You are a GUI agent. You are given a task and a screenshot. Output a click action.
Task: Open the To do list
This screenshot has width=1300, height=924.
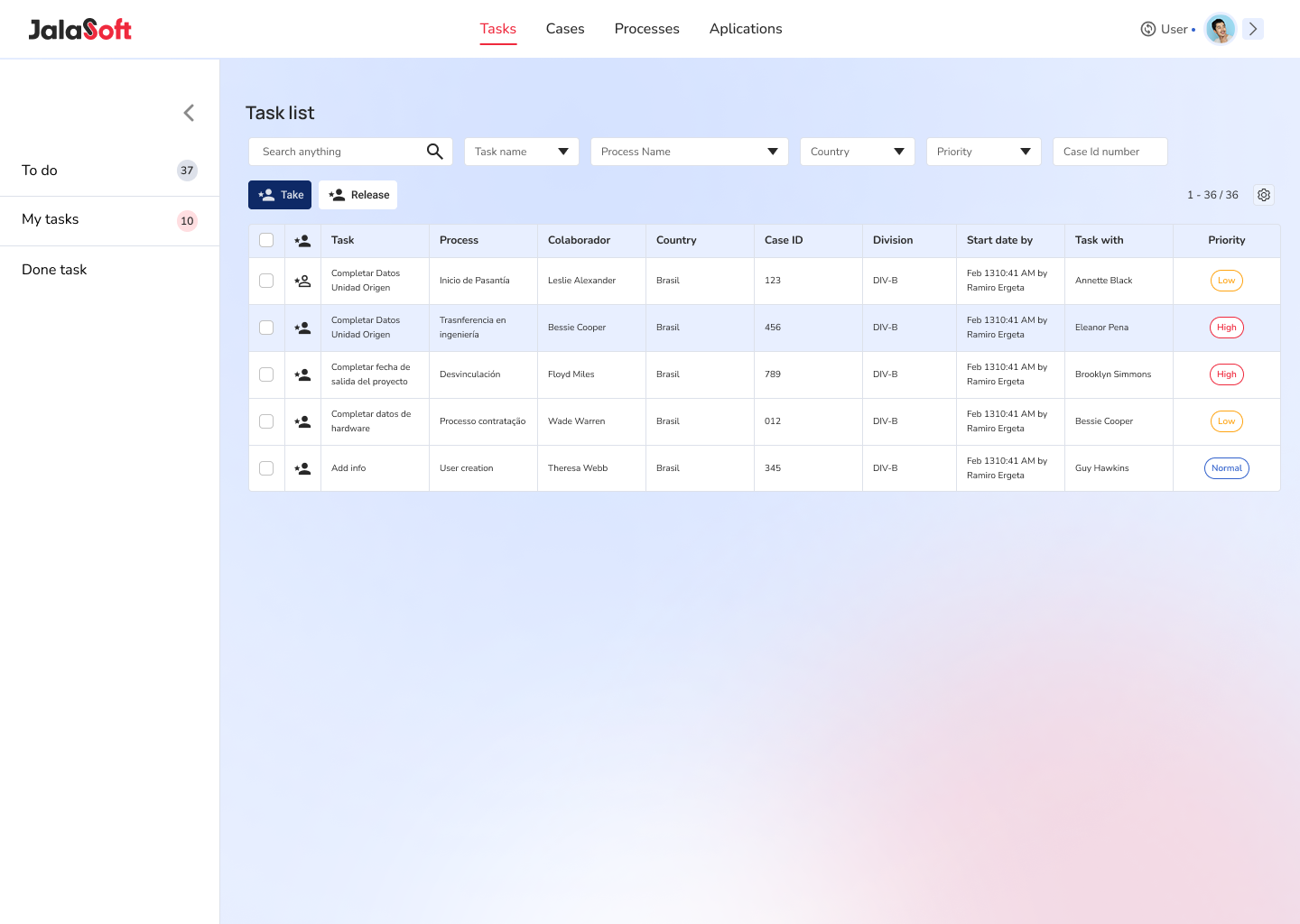tap(109, 171)
